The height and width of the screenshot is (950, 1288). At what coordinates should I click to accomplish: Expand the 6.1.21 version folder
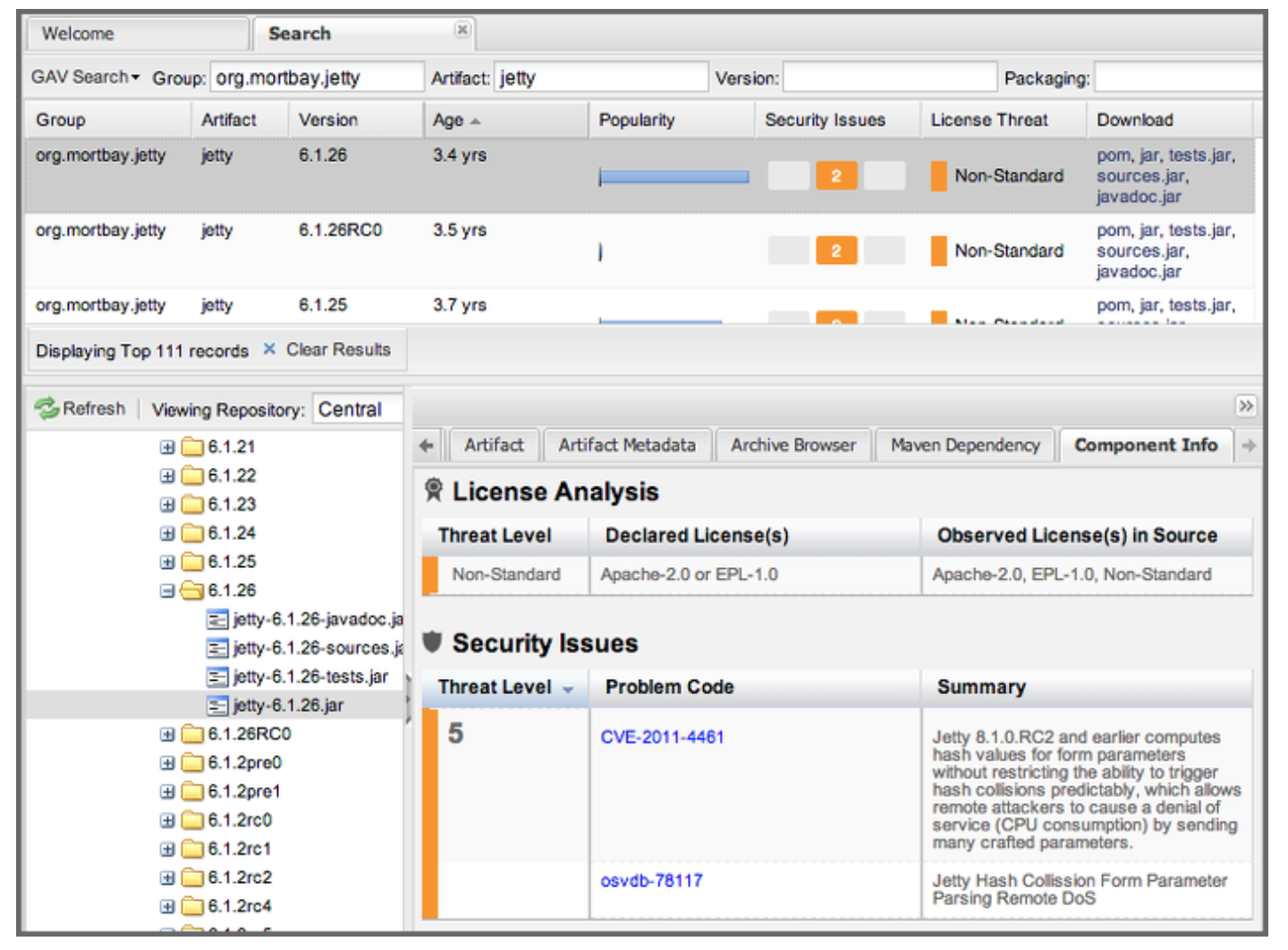point(167,447)
